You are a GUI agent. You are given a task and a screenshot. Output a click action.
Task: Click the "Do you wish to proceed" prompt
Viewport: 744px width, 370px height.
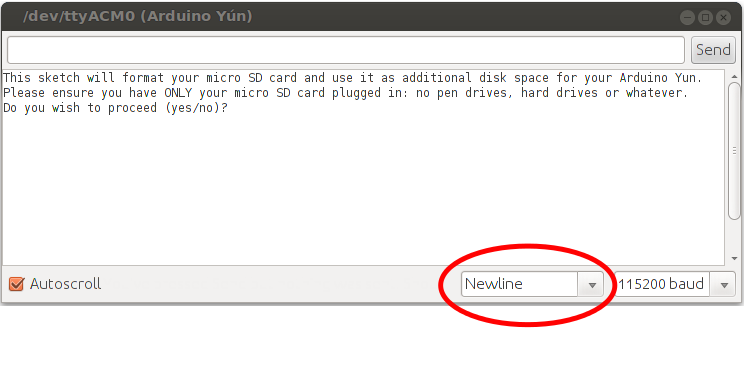click(115, 108)
